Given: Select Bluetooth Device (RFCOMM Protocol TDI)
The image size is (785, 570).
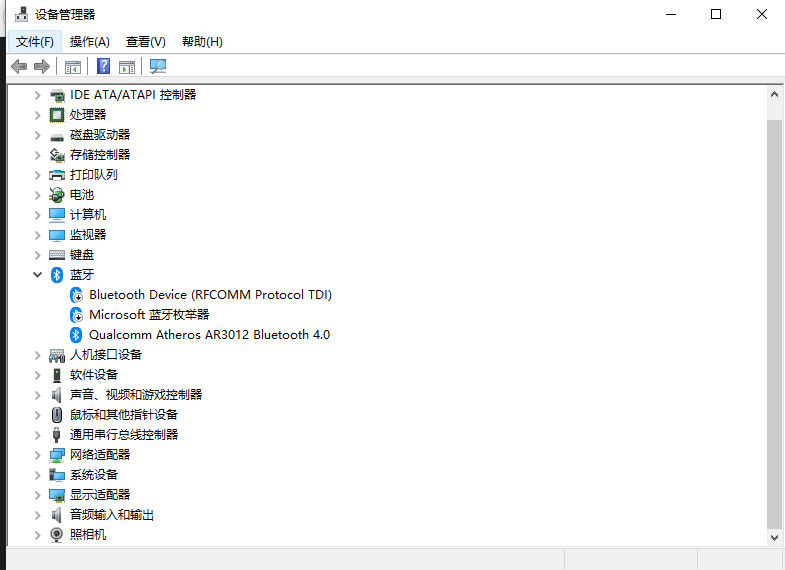Looking at the screenshot, I should 210,295.
